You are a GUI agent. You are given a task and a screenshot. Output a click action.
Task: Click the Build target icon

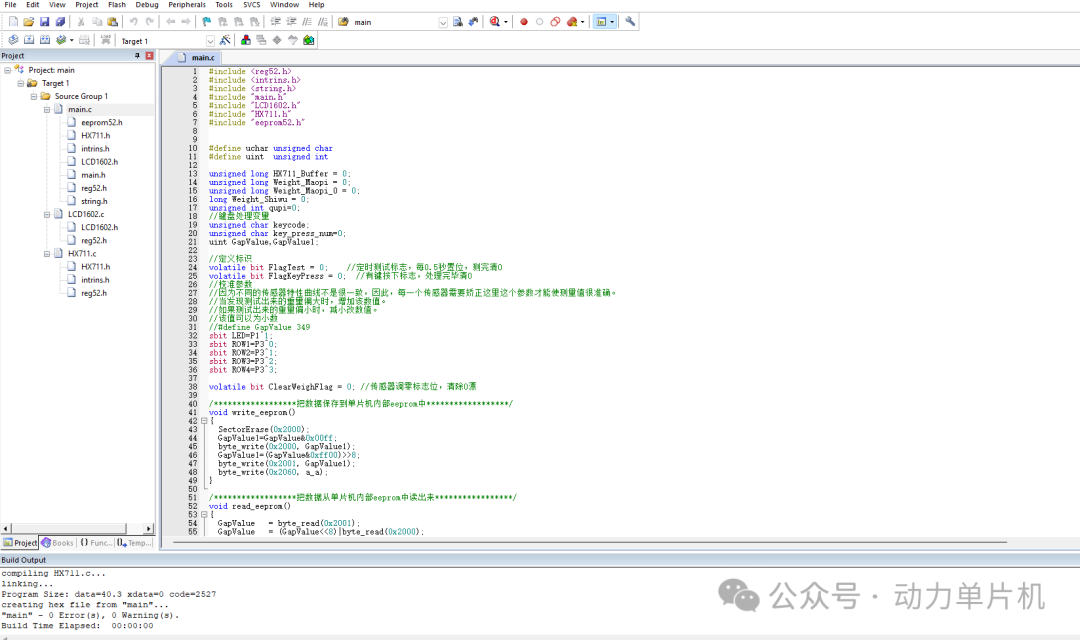[x=29, y=40]
